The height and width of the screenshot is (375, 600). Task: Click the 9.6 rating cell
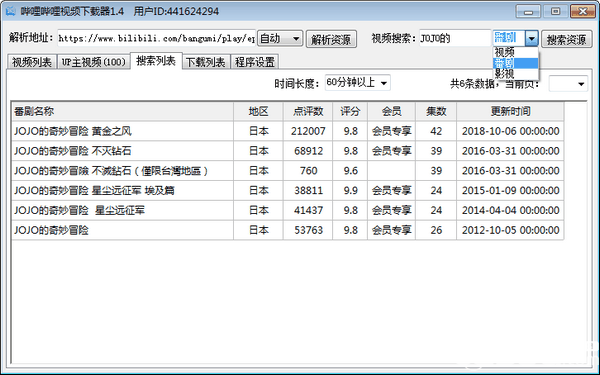[350, 171]
